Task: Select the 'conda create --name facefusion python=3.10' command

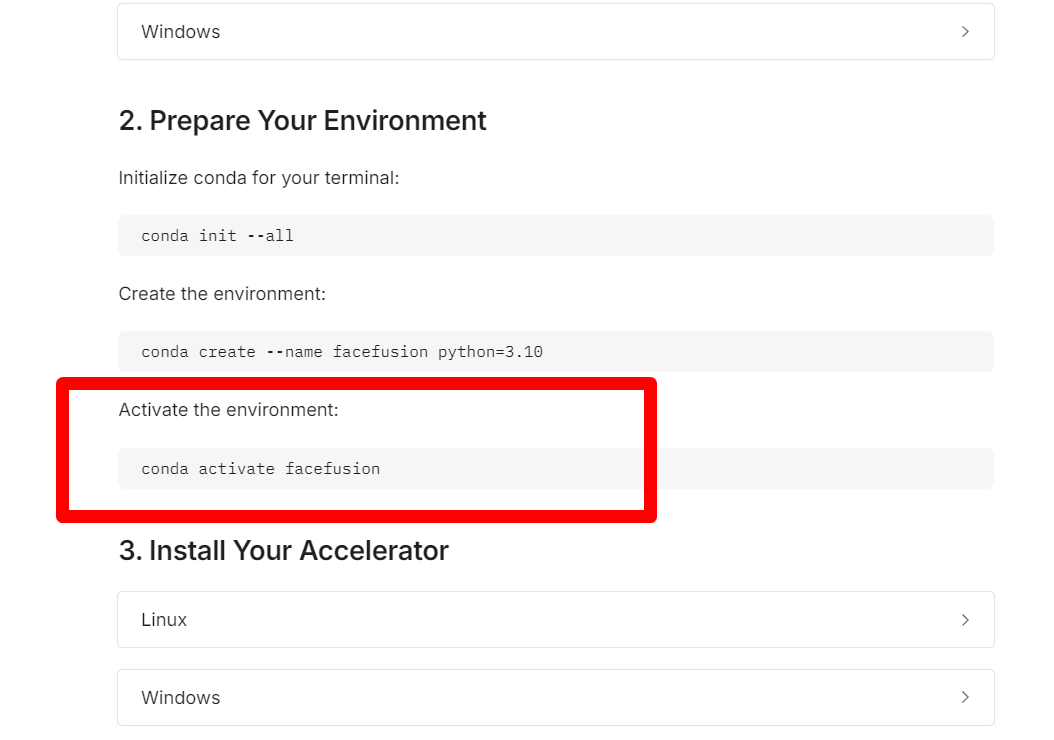Action: [x=341, y=352]
